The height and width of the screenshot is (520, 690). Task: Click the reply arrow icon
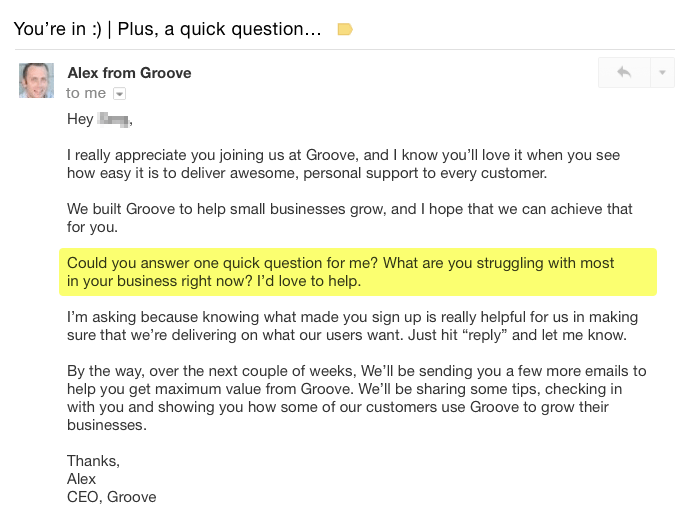[x=623, y=73]
